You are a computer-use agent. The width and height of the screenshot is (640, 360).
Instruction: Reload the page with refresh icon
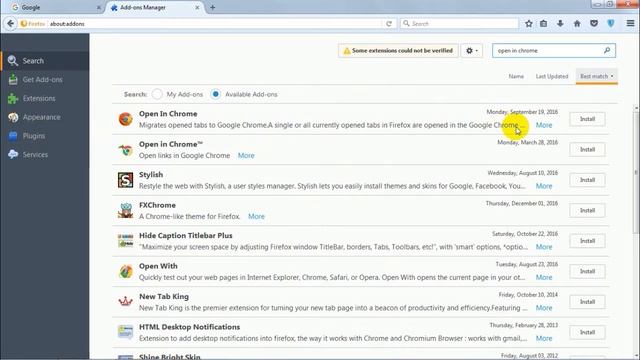pos(389,24)
